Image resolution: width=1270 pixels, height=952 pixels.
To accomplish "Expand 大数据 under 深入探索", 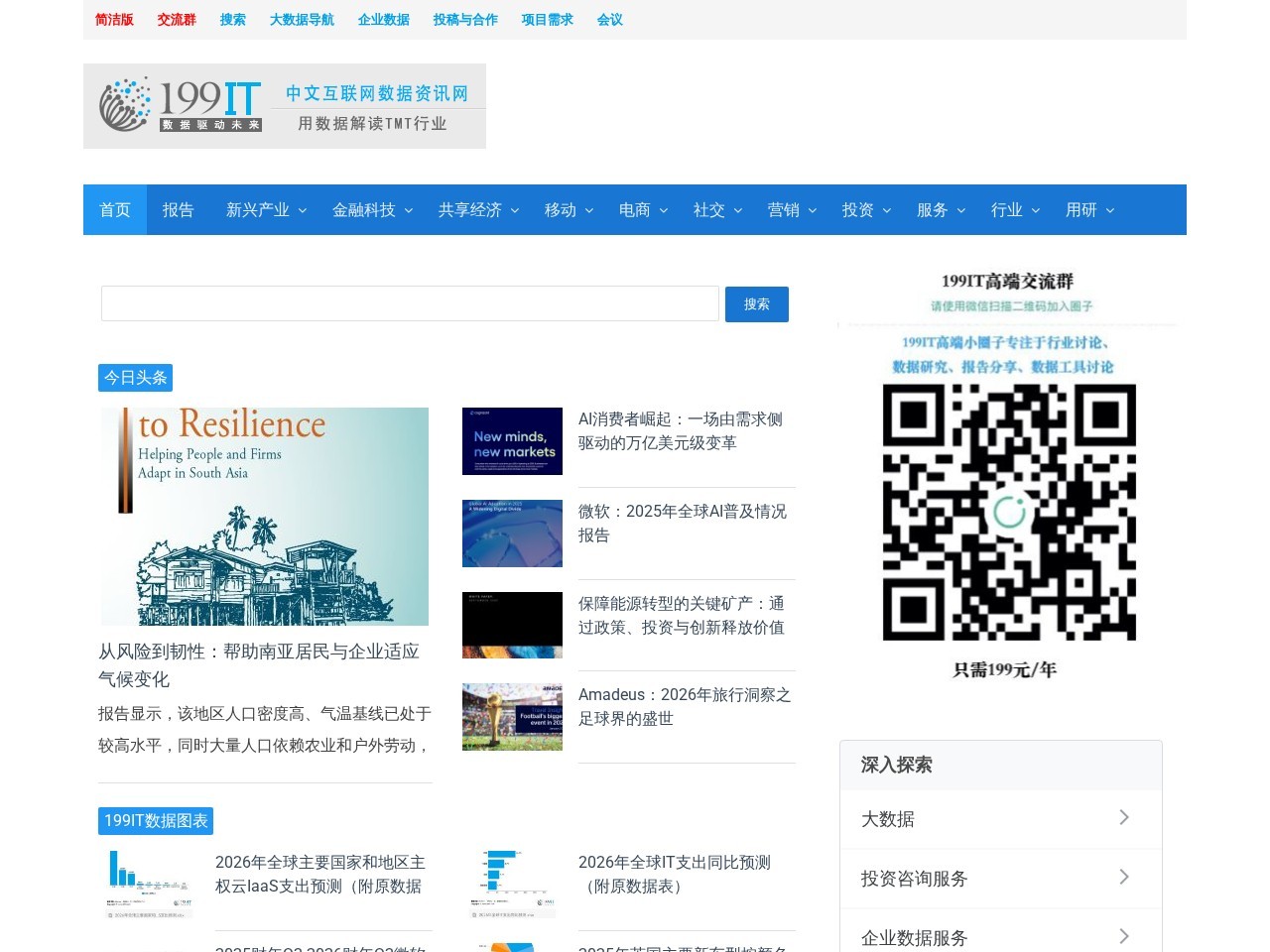I will pos(1000,819).
